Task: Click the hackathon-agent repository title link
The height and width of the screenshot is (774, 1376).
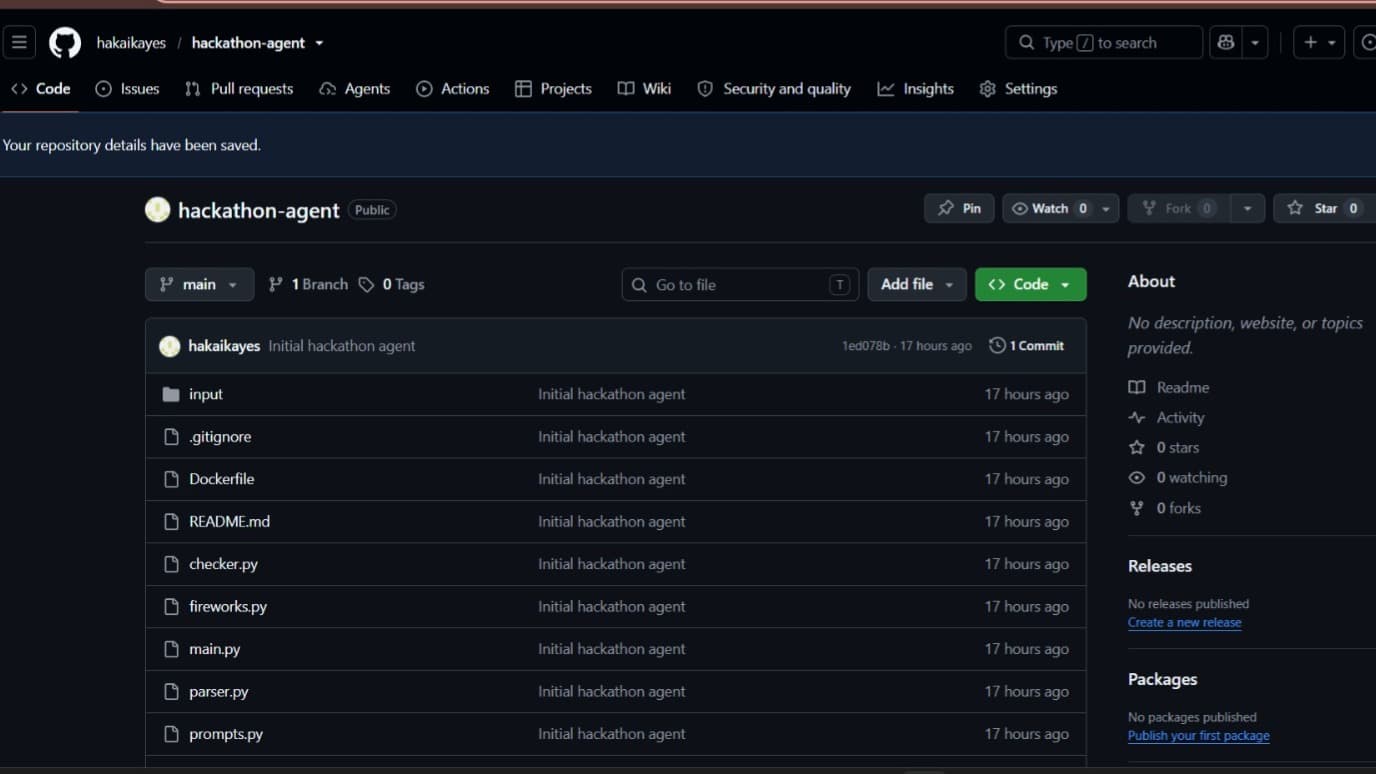Action: coord(259,210)
